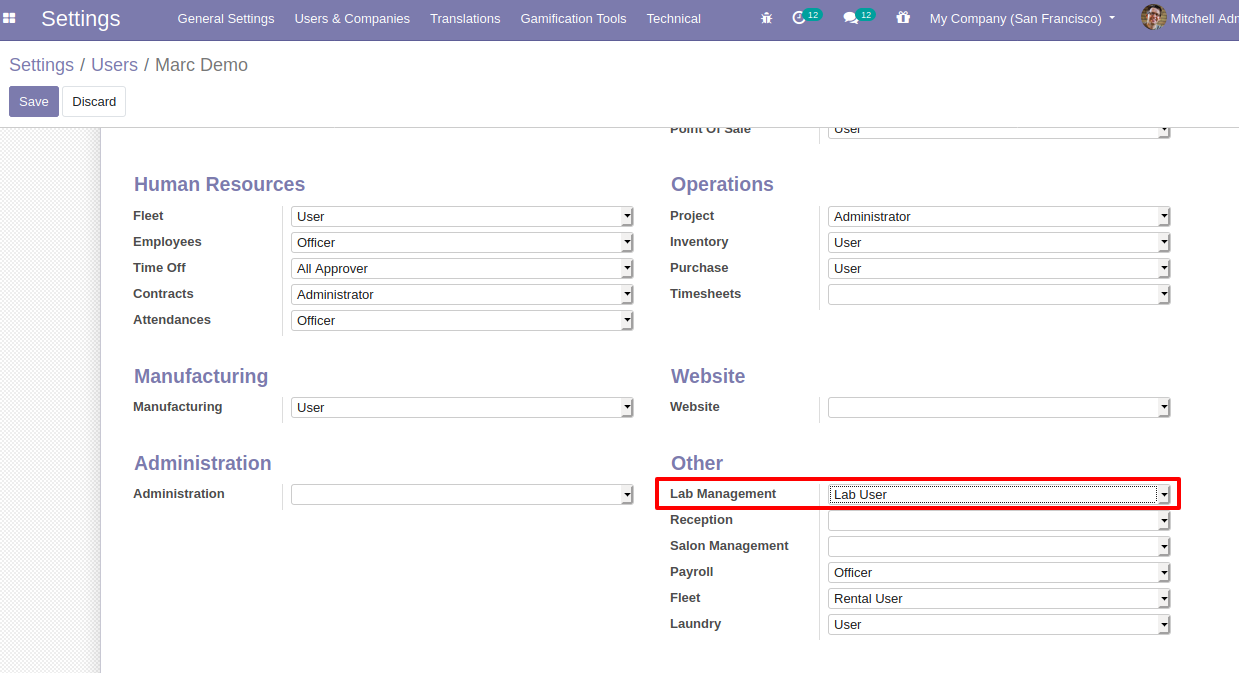Open the Project access level dropdown
The width and height of the screenshot is (1239, 673).
point(998,217)
